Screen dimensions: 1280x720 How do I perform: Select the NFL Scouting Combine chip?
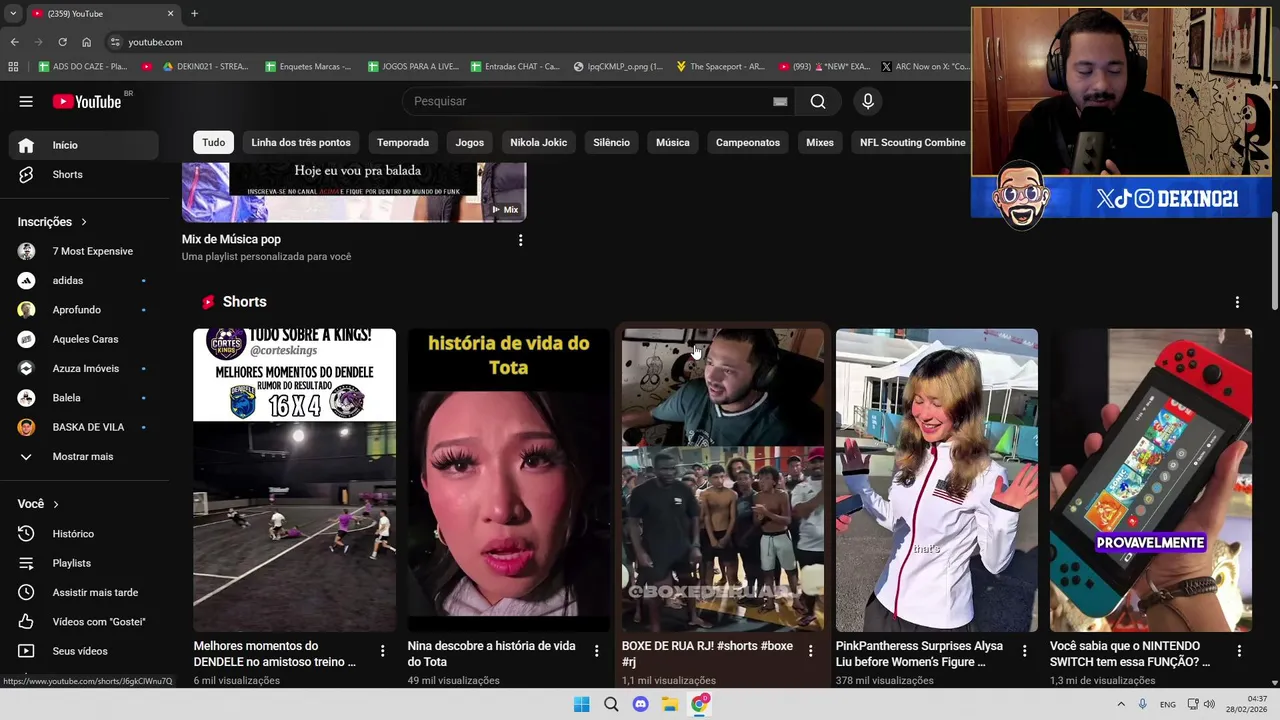913,142
